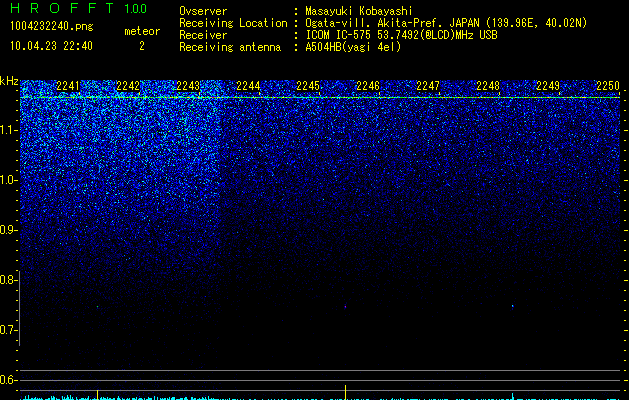Click the 2249 time marker
This screenshot has width=629, height=400.
pos(548,86)
